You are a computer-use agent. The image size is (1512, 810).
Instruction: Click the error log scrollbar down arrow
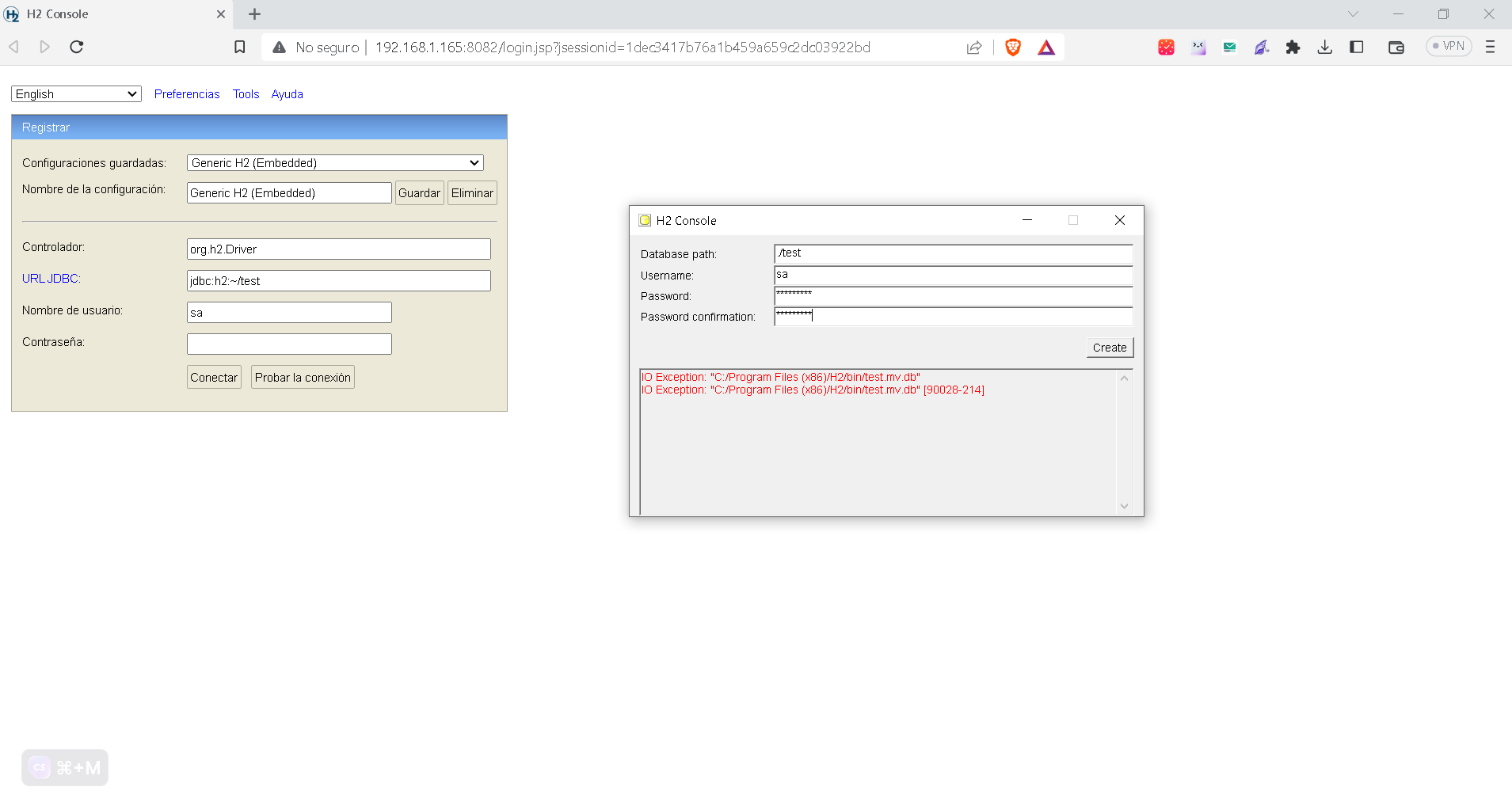click(x=1124, y=507)
